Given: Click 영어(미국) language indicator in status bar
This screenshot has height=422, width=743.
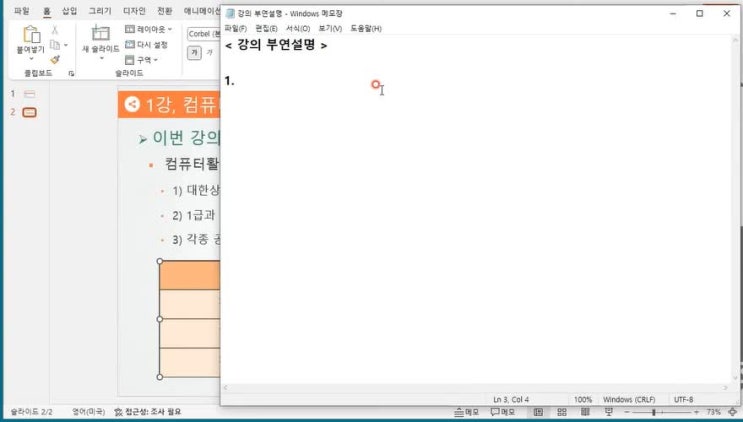Looking at the screenshot, I should point(89,412).
